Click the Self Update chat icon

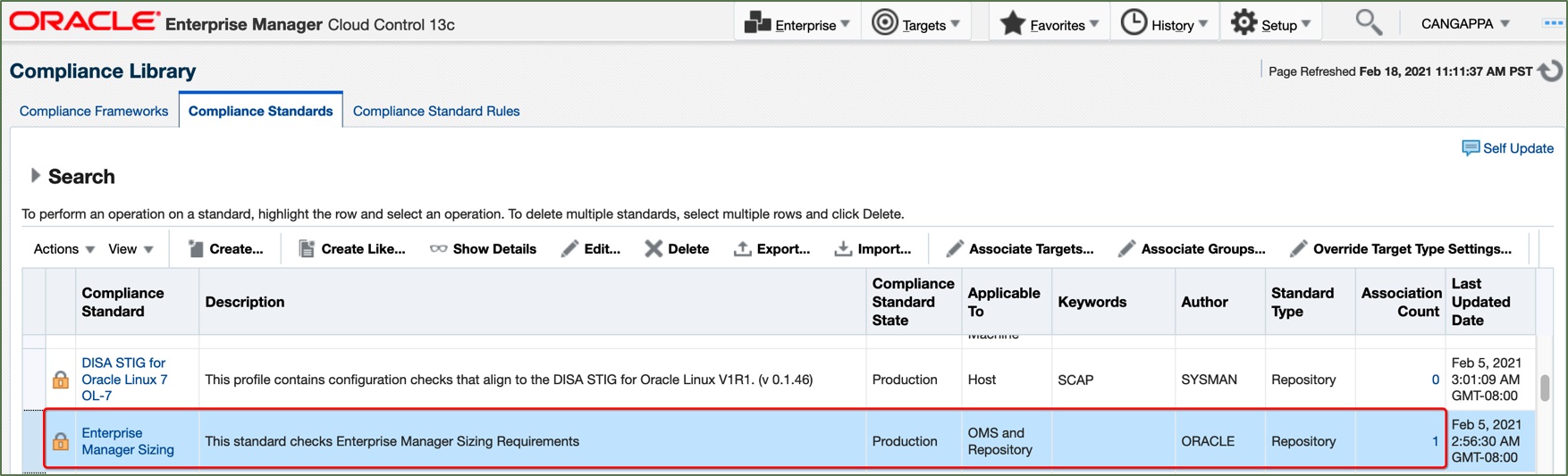click(1470, 148)
